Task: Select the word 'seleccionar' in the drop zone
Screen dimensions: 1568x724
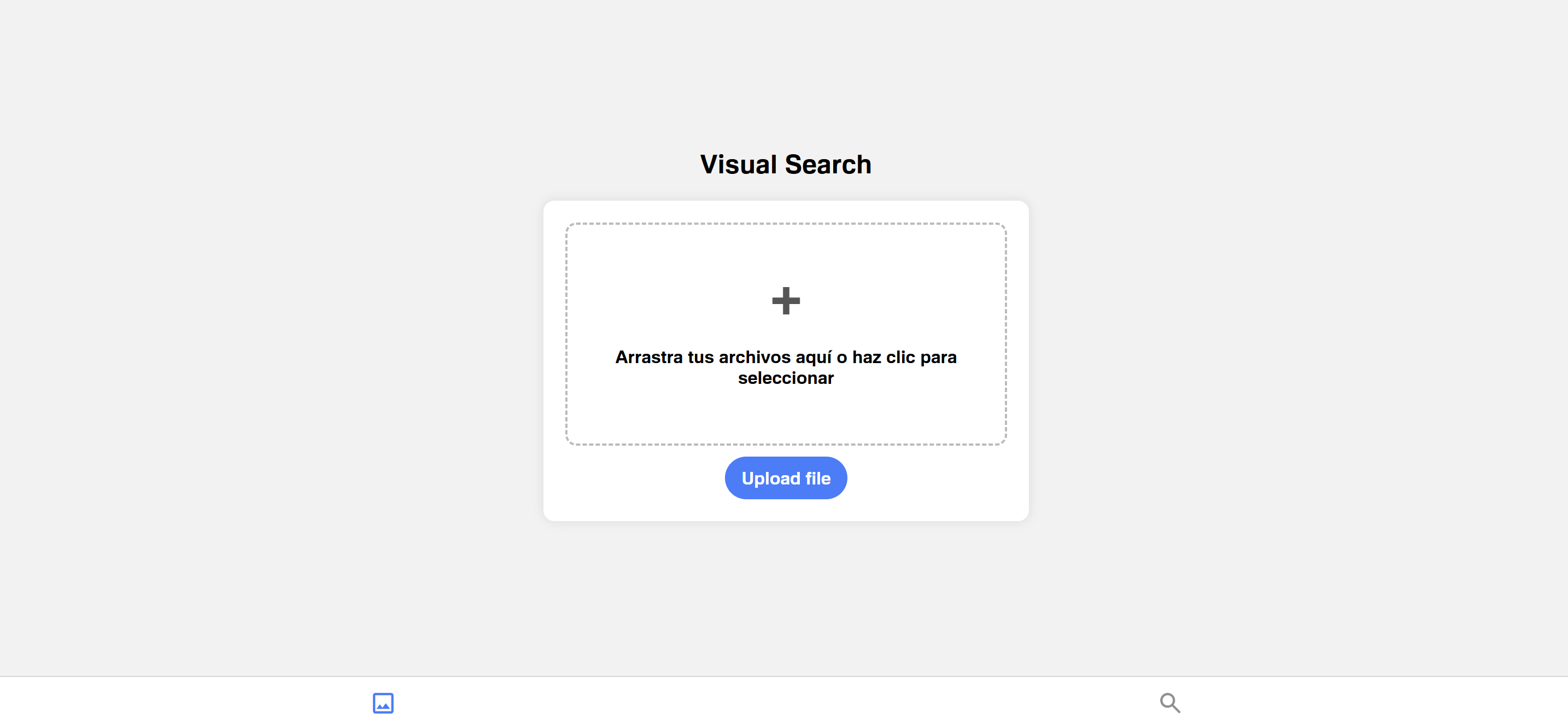Action: [786, 378]
